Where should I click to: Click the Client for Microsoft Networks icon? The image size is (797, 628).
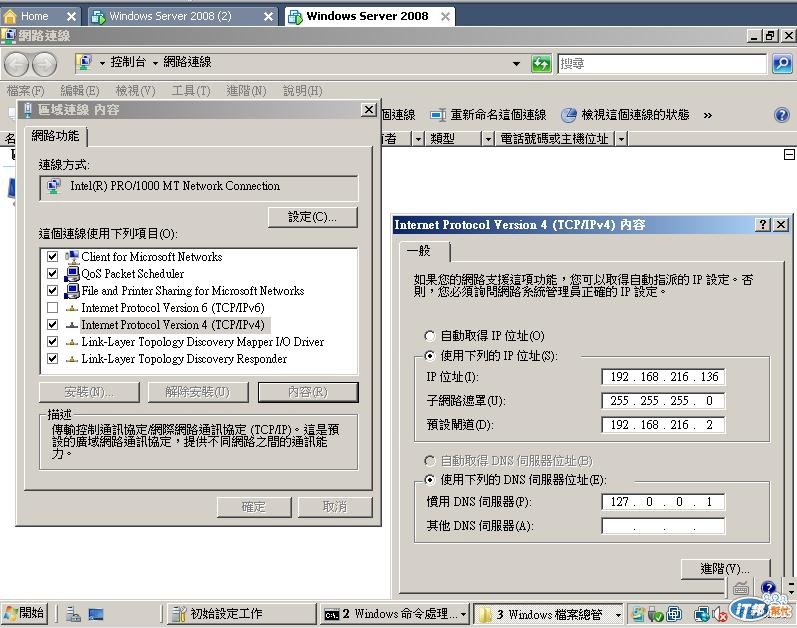(72, 257)
